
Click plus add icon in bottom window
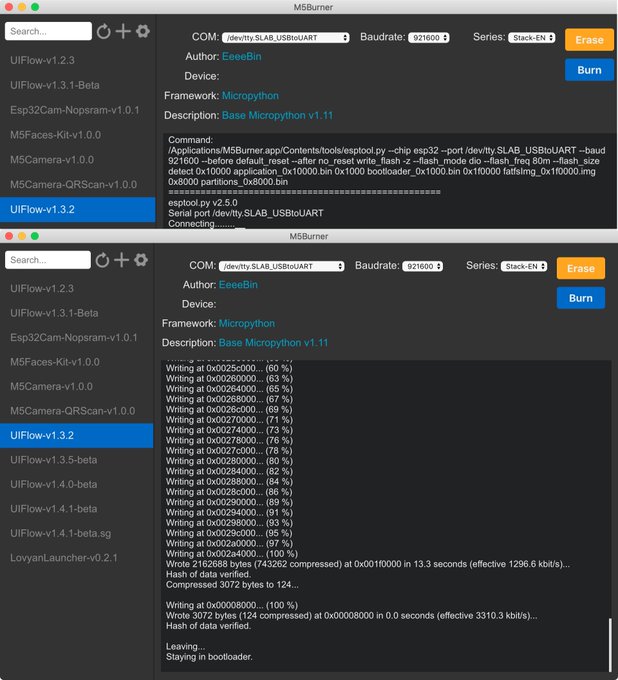click(x=121, y=260)
